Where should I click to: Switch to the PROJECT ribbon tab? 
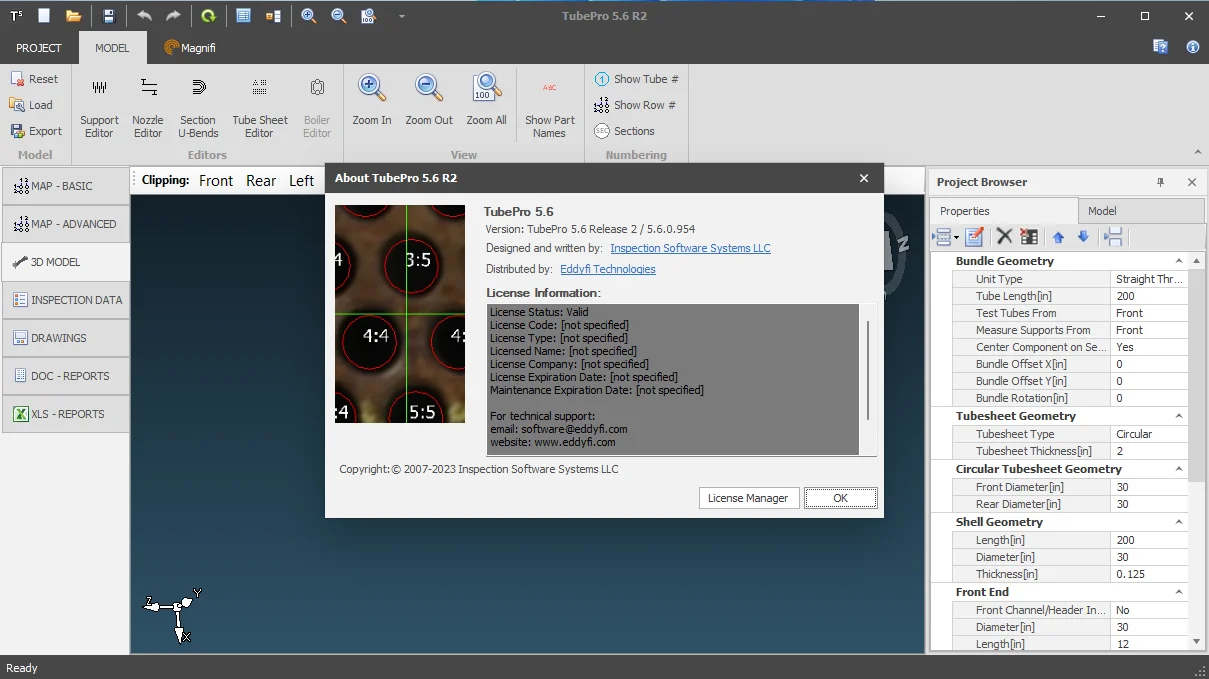pyautogui.click(x=39, y=48)
